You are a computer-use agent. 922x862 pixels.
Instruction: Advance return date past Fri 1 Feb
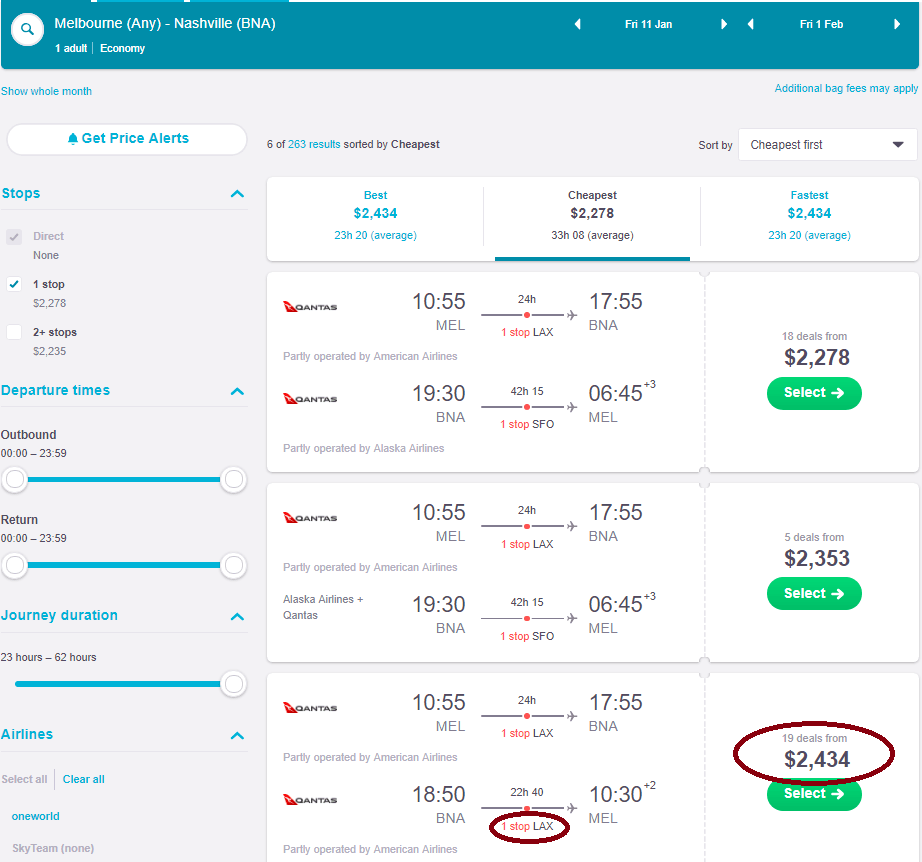(898, 24)
